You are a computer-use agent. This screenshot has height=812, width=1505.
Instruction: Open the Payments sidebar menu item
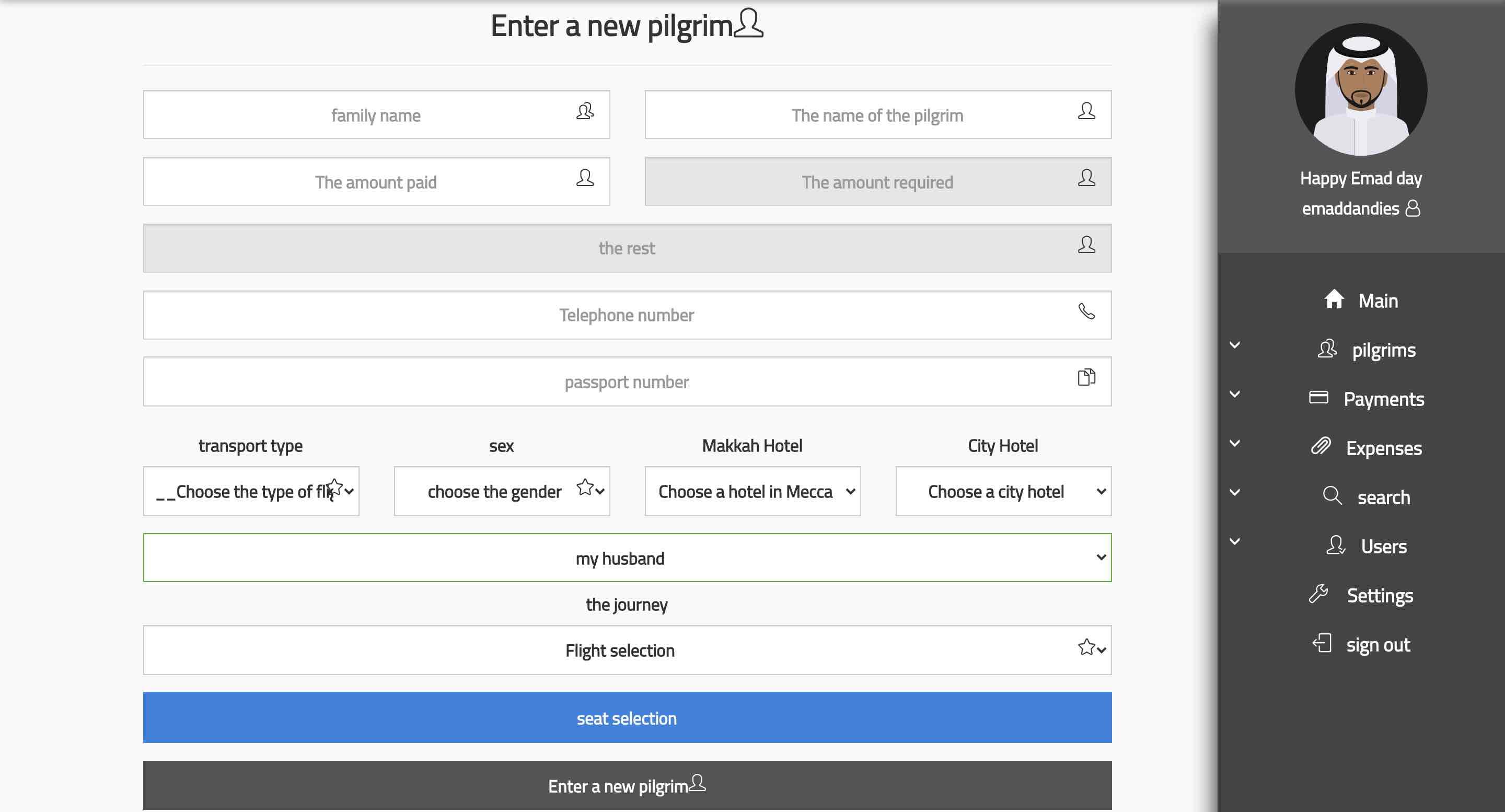1383,399
